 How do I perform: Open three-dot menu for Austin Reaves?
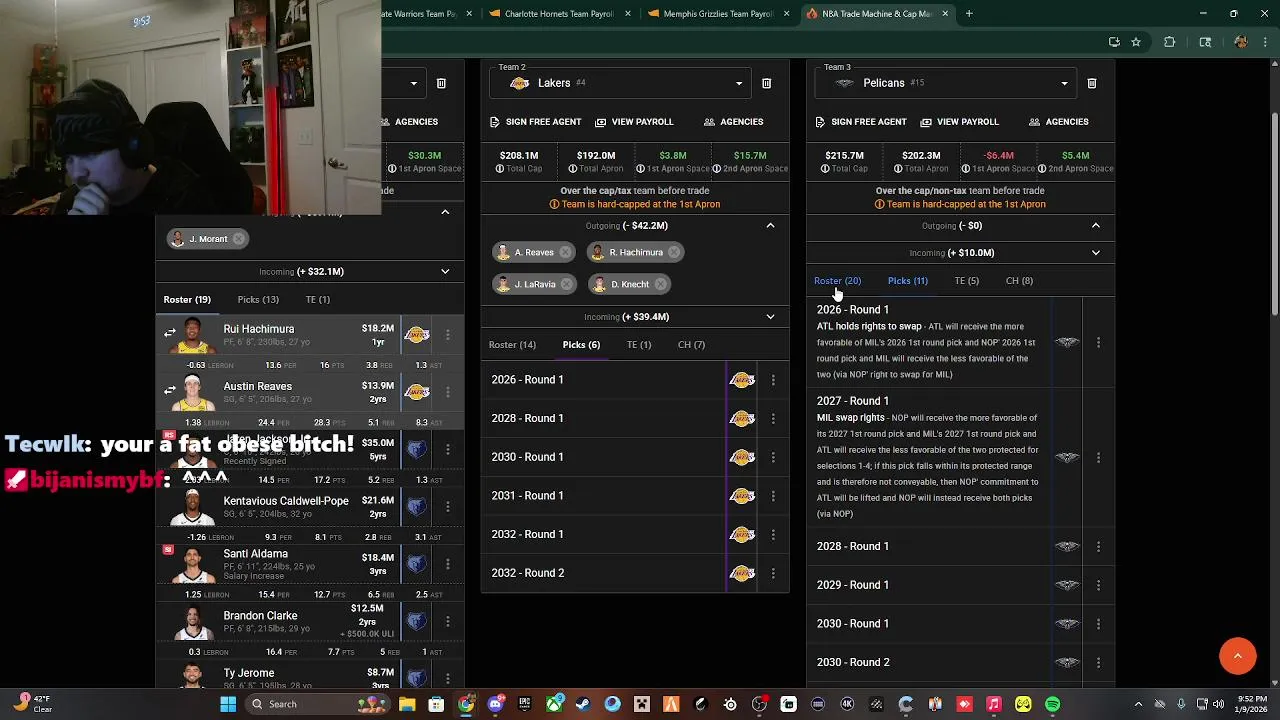point(447,392)
